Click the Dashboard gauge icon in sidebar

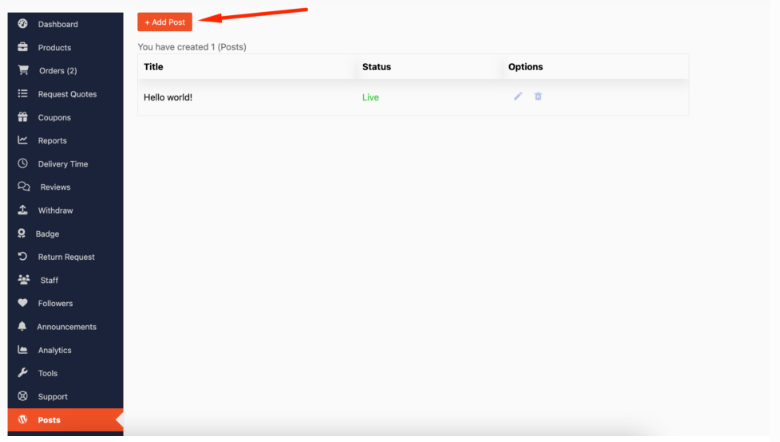coord(23,23)
